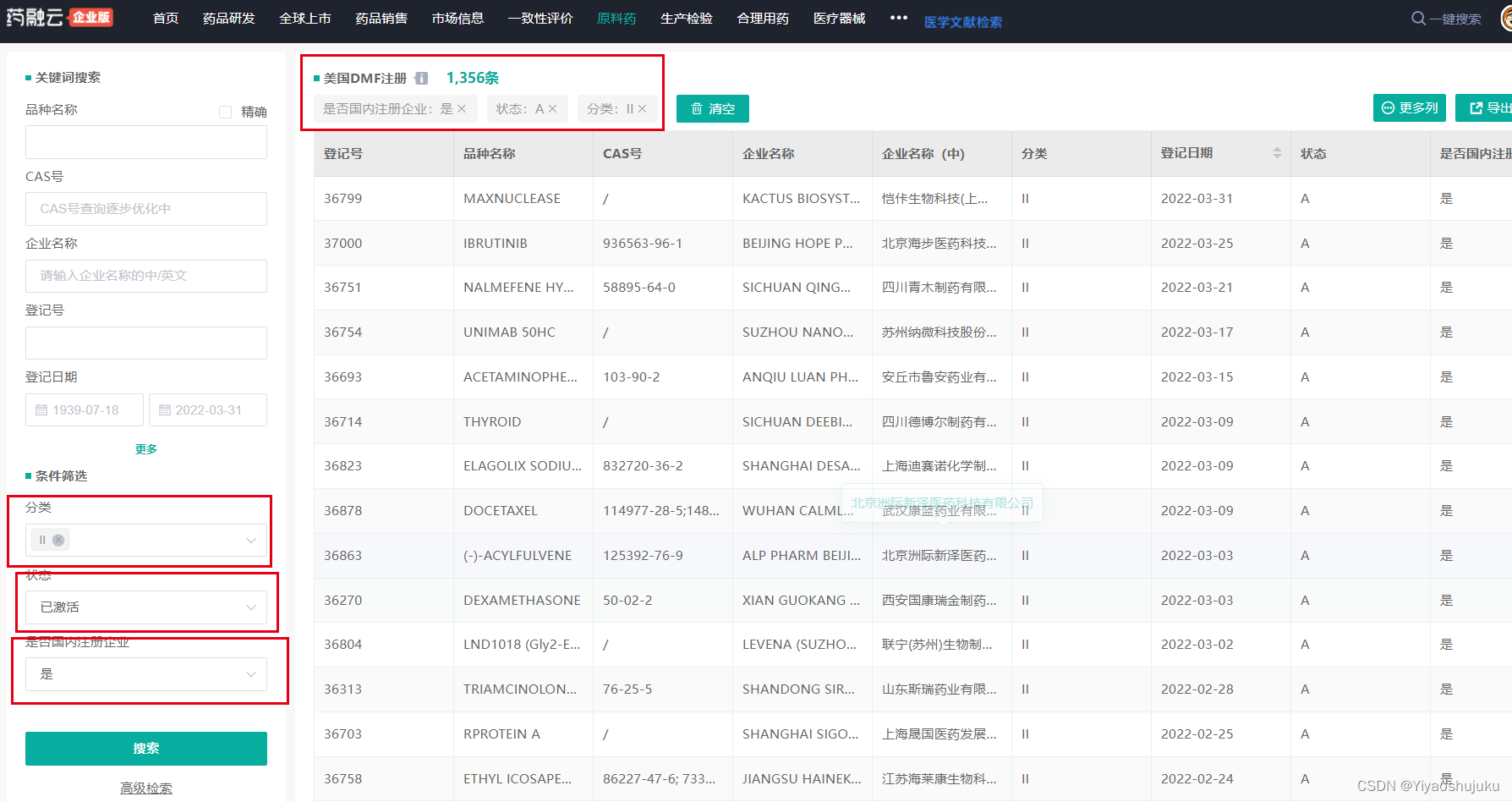Click 安丘市鲁安药业有... company cell
The height and width of the screenshot is (802, 1512).
940,376
